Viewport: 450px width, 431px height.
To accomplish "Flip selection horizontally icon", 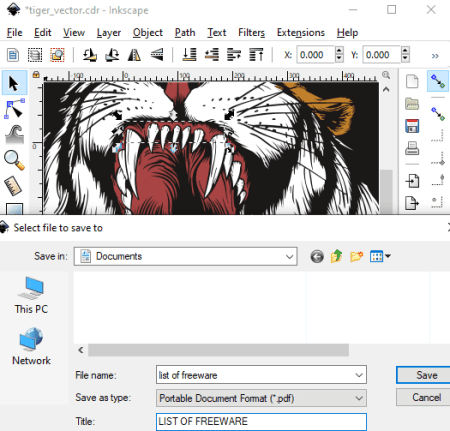I will tap(134, 55).
